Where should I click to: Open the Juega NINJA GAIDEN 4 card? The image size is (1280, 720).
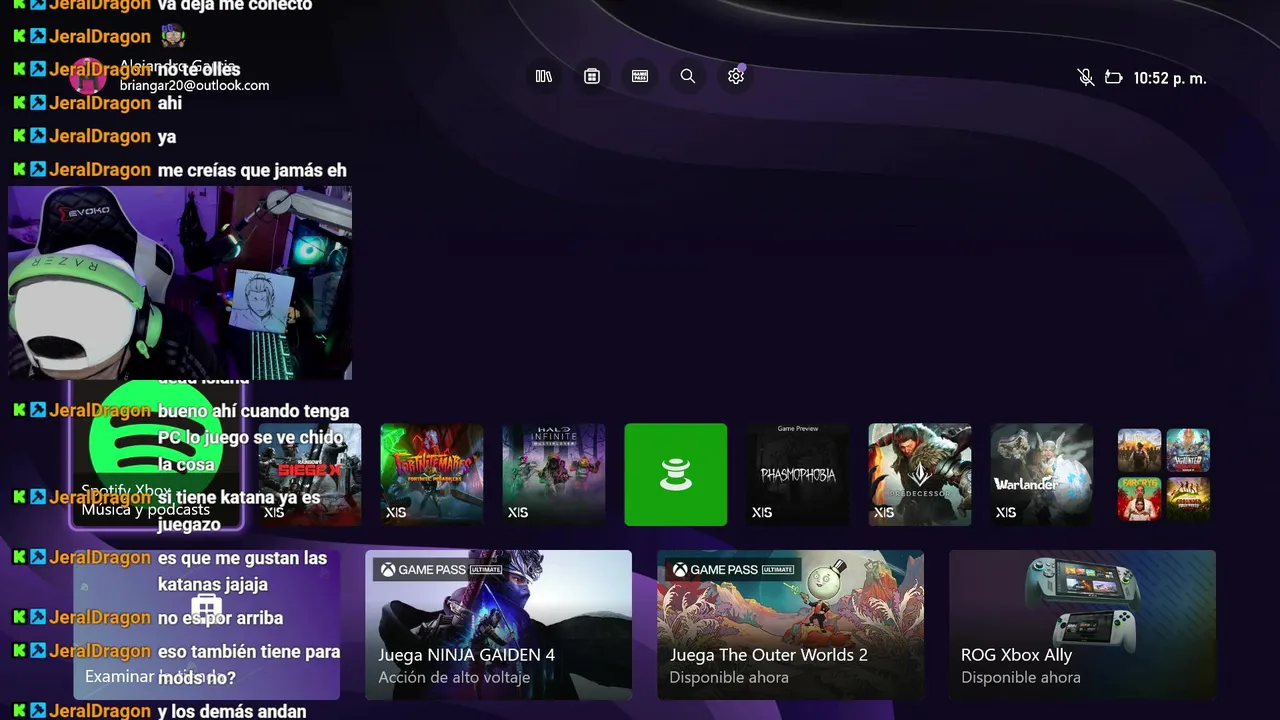point(498,624)
